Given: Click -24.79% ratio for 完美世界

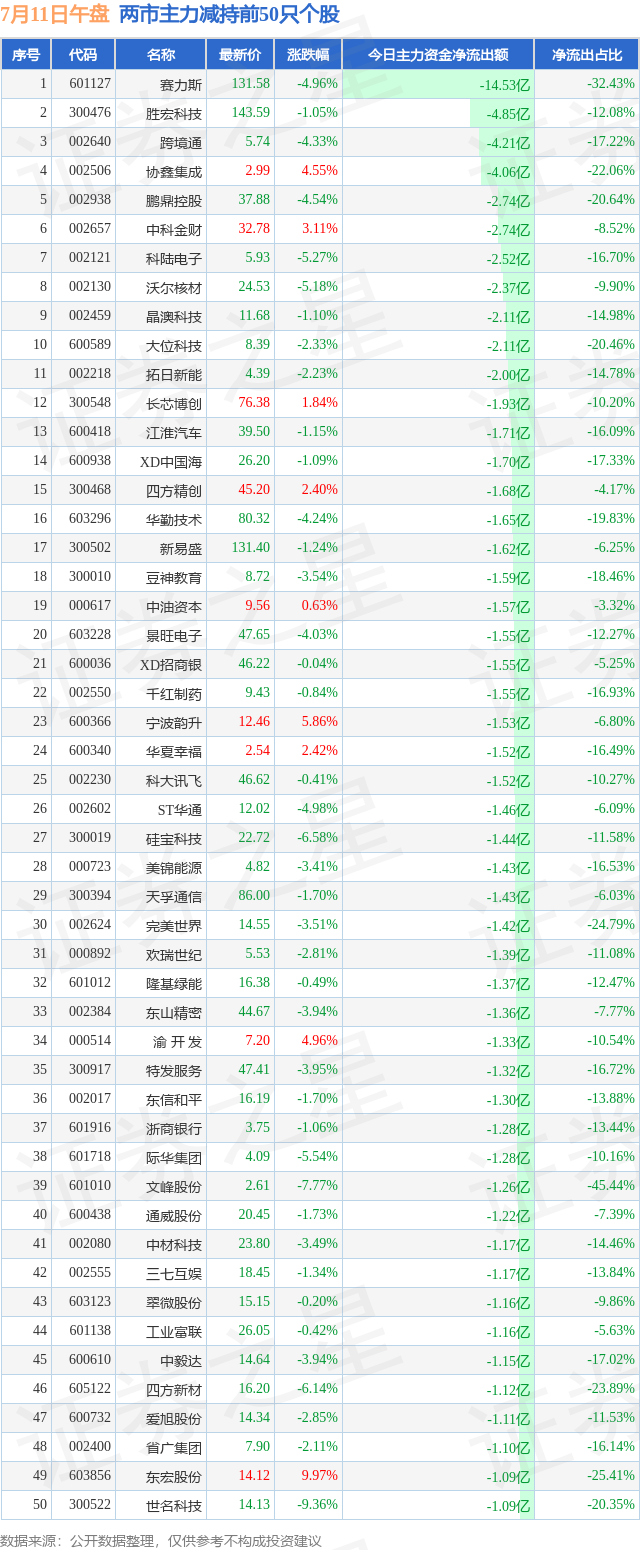Looking at the screenshot, I should (611, 925).
